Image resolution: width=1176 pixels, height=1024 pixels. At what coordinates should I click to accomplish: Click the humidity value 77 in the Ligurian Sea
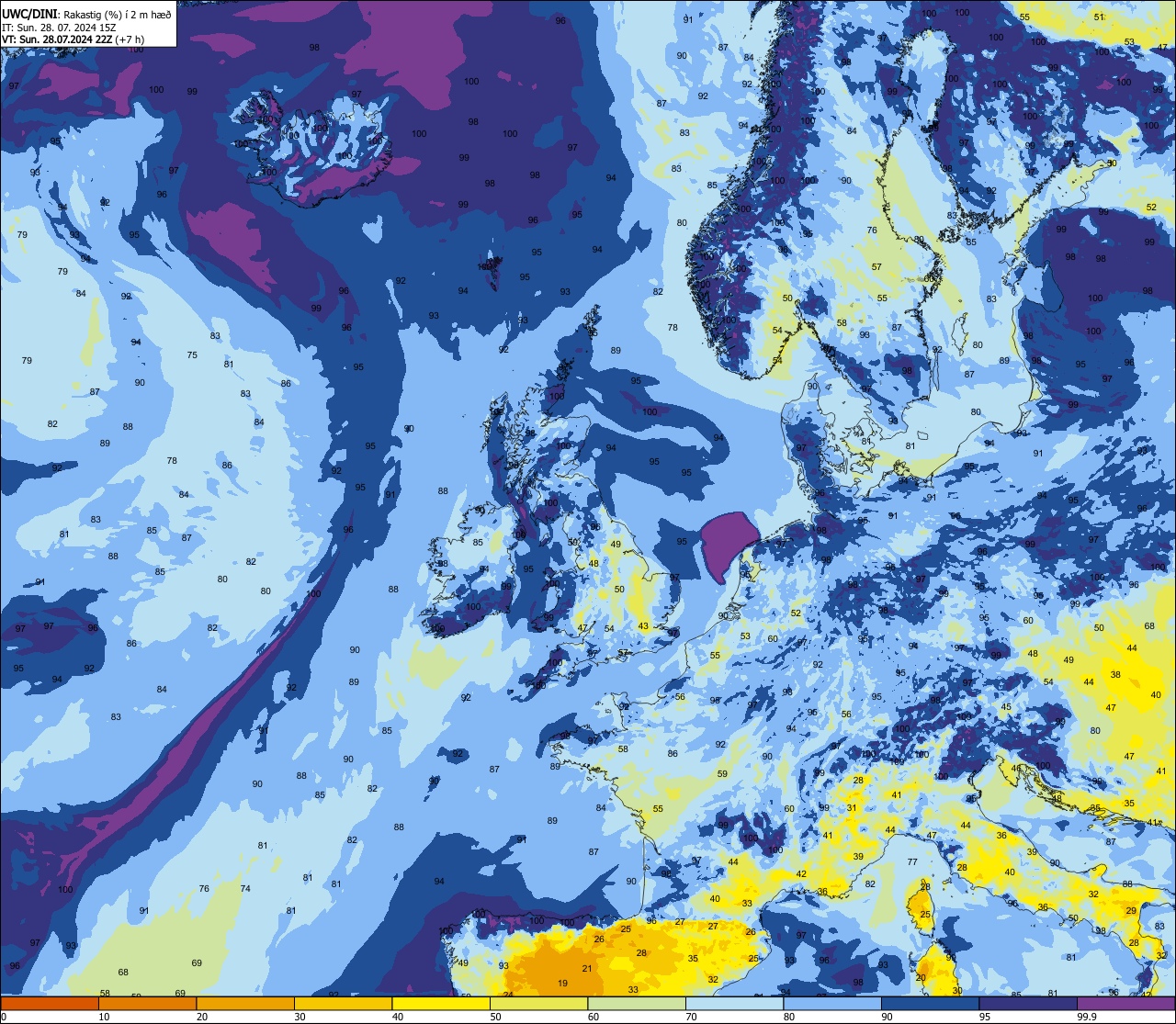point(912,861)
